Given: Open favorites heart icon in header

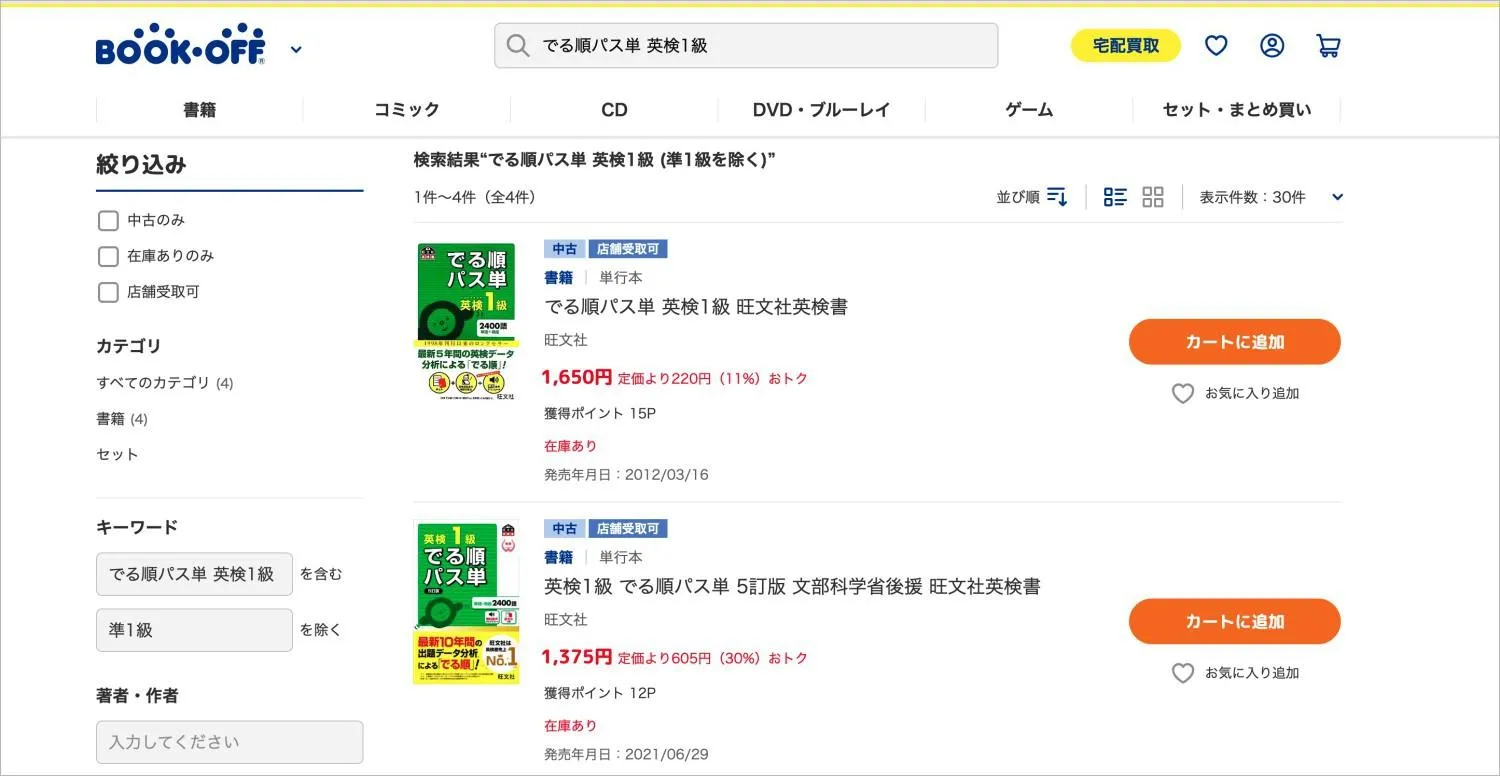Looking at the screenshot, I should 1216,46.
